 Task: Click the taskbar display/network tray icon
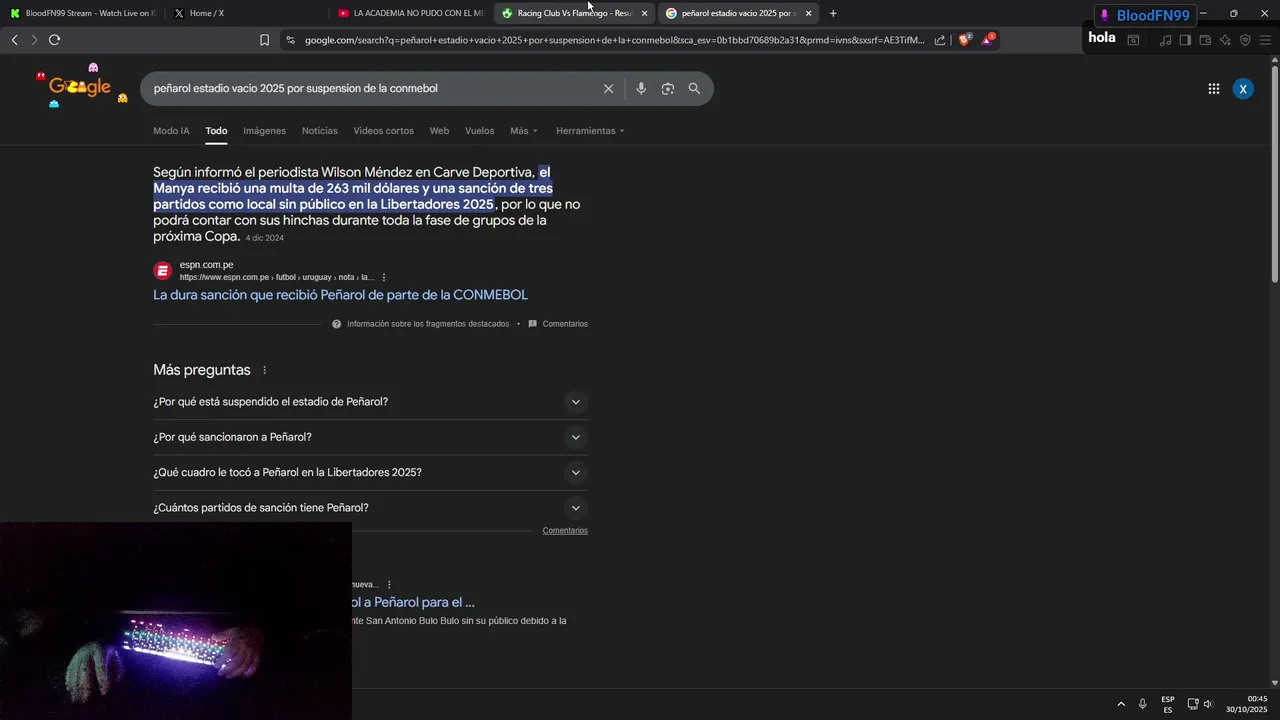click(1193, 704)
